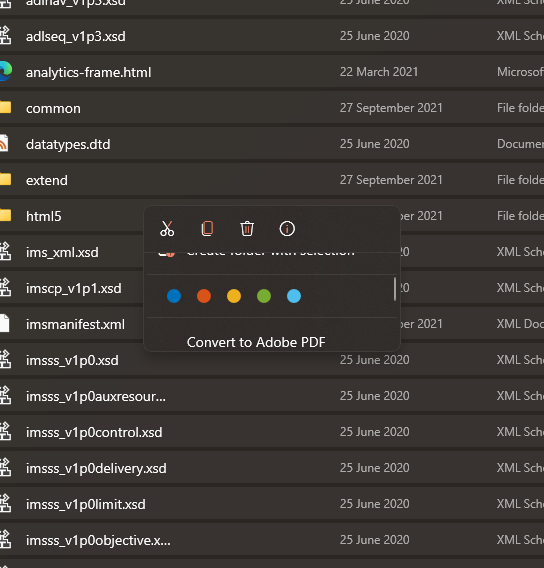Click the extend folder icon
The width and height of the screenshot is (544, 568).
[x=5, y=179]
